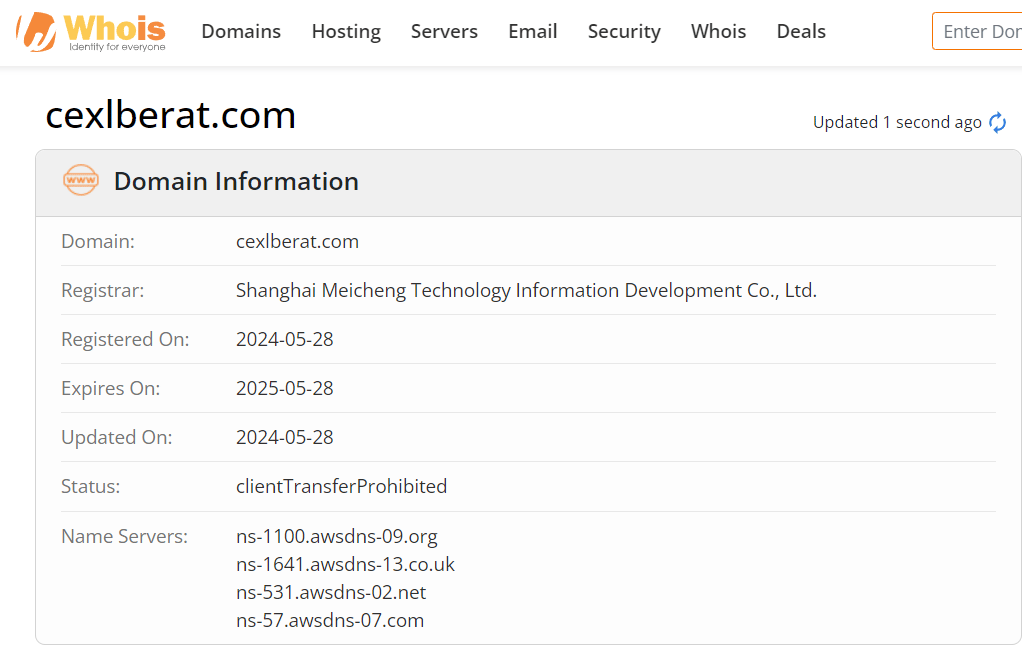Open the Servers menu
This screenshot has height=648, width=1022.
coord(444,31)
